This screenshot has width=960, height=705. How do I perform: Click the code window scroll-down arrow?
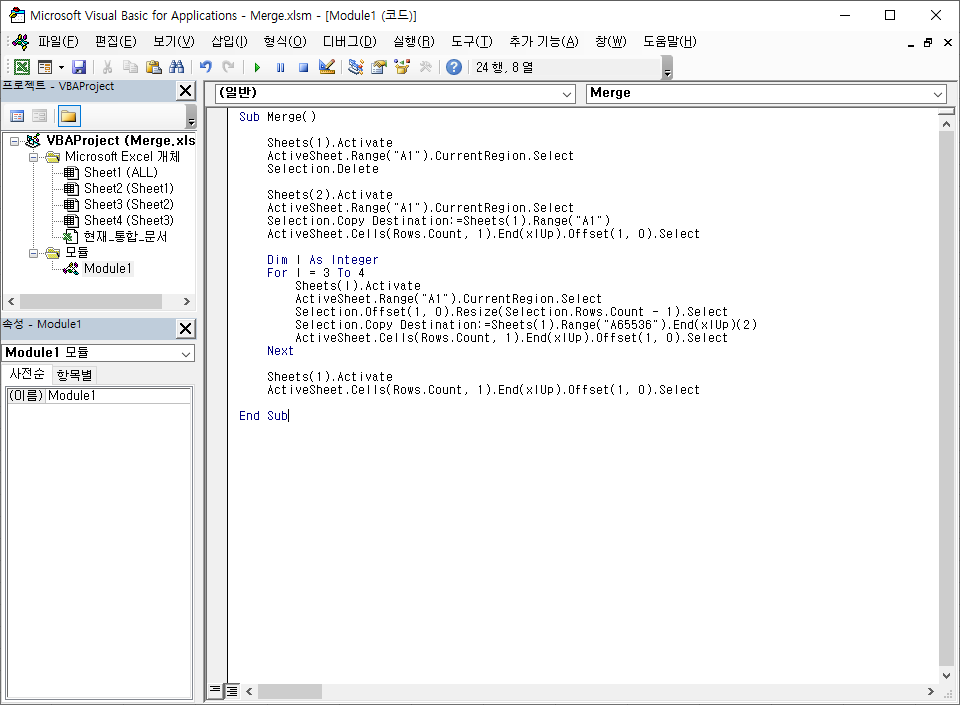click(947, 675)
